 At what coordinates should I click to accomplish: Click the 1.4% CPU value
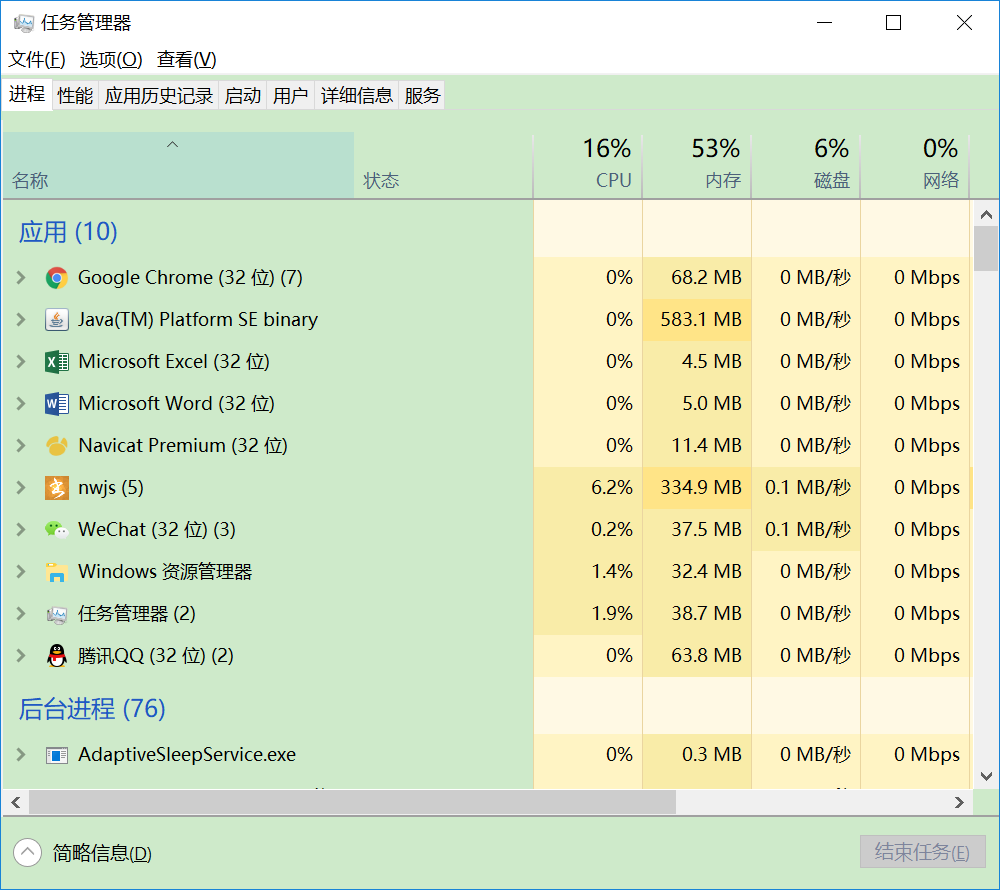point(612,572)
